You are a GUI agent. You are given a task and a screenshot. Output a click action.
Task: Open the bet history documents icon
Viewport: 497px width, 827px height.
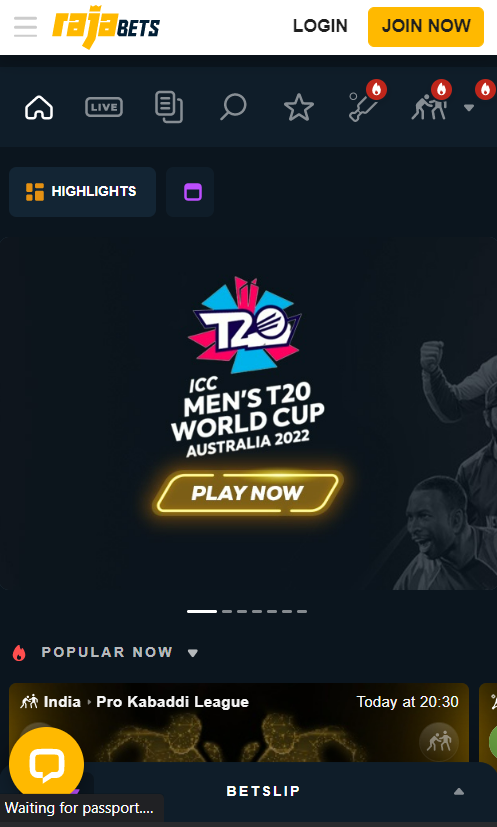coord(169,107)
